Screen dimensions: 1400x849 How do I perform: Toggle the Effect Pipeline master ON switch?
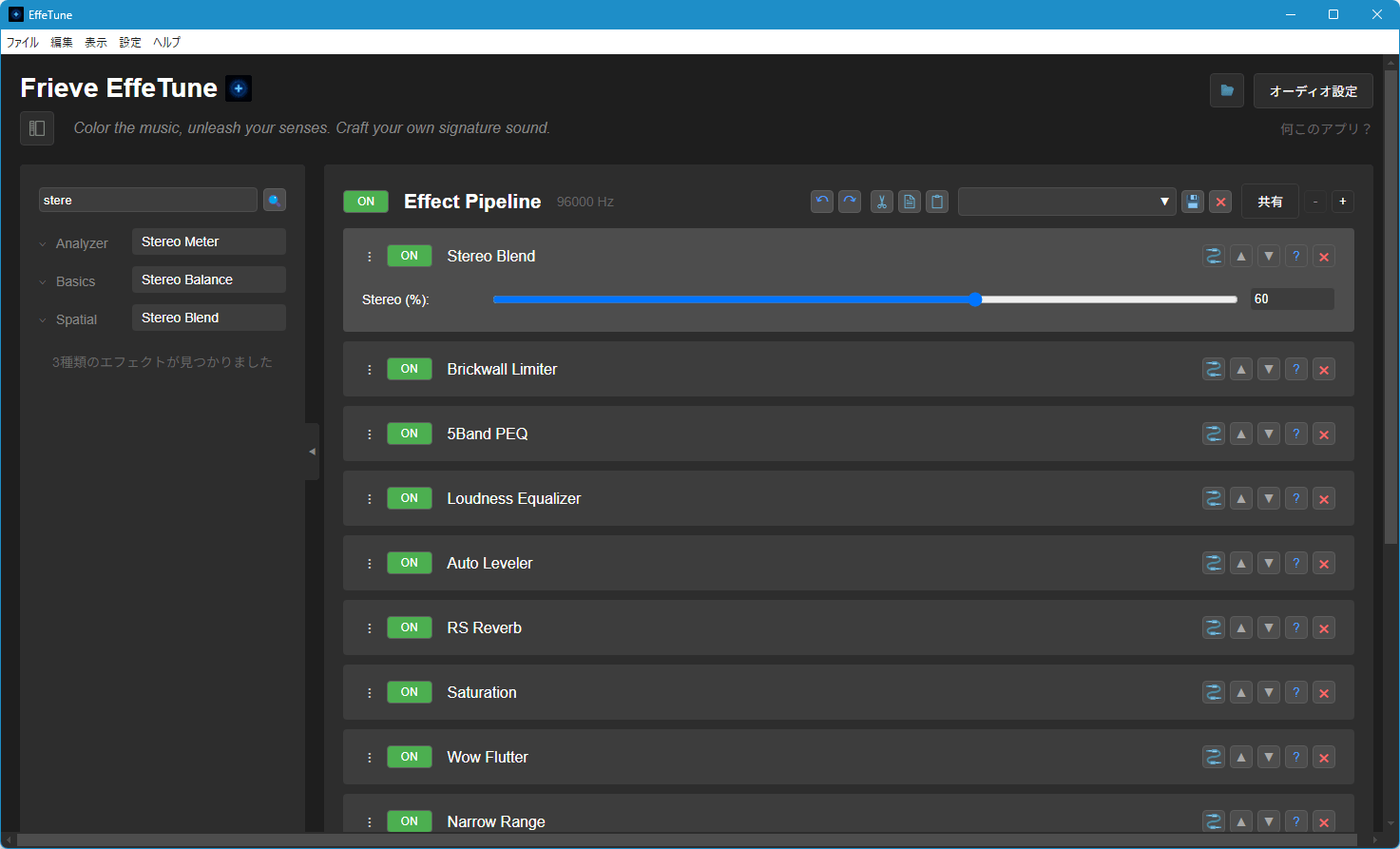click(366, 202)
